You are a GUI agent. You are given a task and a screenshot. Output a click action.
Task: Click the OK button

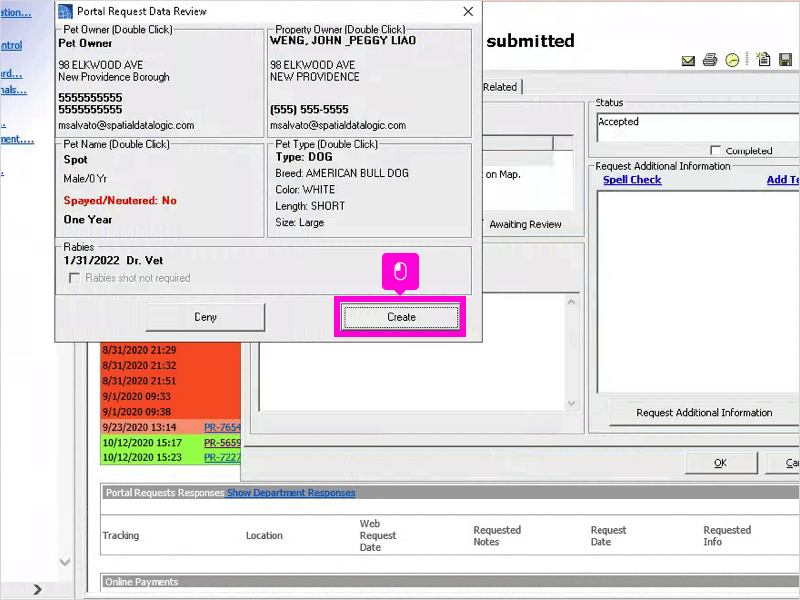pos(720,463)
